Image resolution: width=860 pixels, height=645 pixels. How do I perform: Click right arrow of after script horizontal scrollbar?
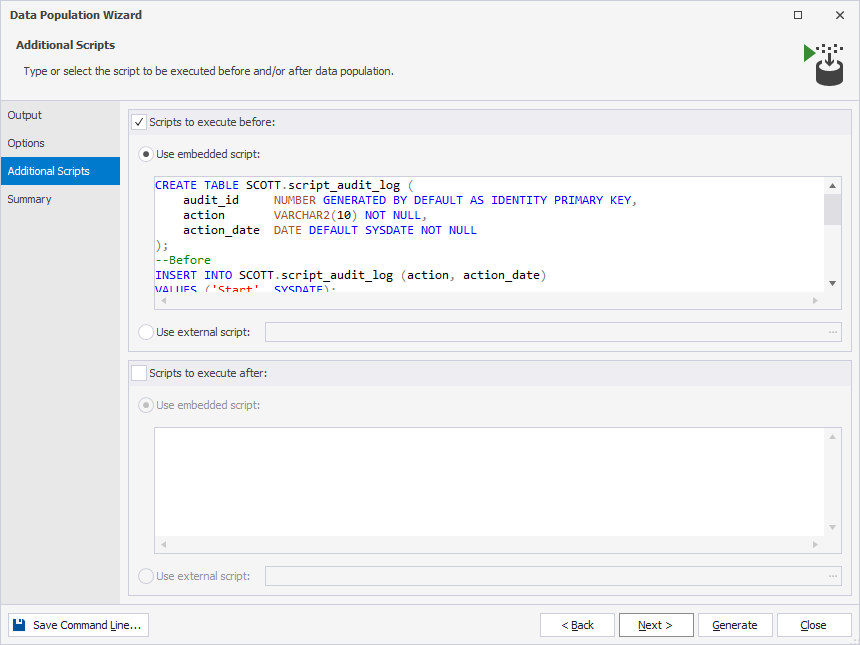815,545
